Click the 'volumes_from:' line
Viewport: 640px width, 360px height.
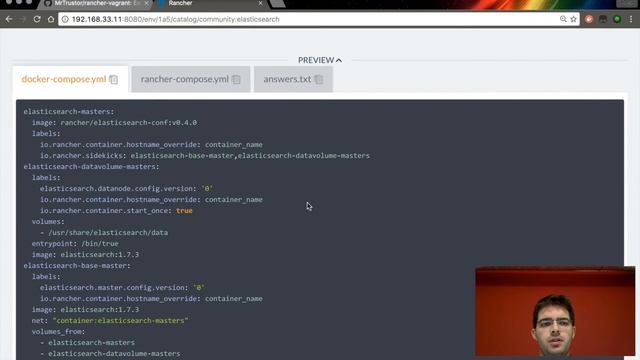pos(58,332)
